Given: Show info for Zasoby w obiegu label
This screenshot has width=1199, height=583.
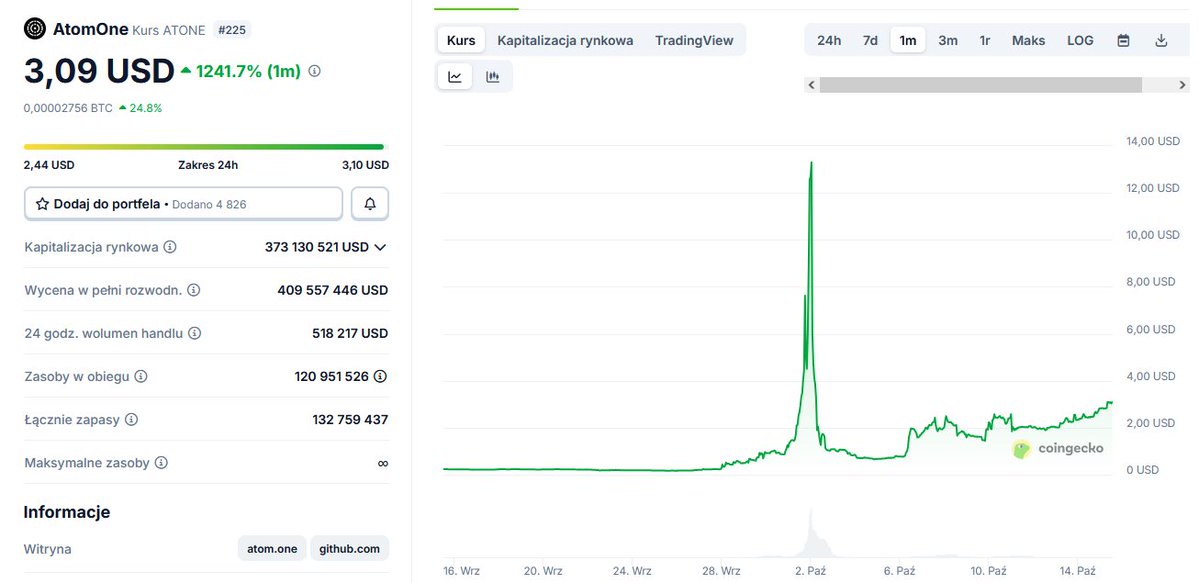Looking at the screenshot, I should (141, 376).
